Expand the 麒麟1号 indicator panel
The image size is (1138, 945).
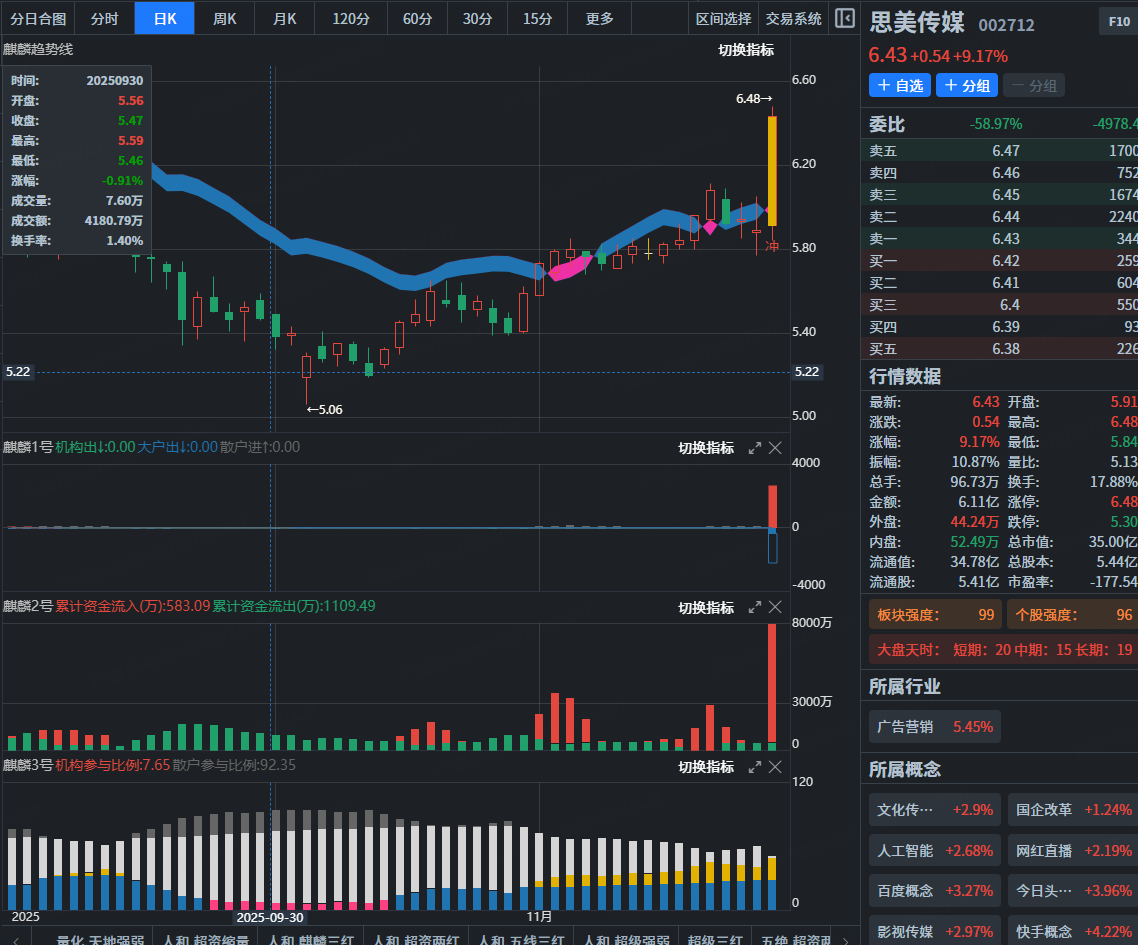pyautogui.click(x=755, y=448)
